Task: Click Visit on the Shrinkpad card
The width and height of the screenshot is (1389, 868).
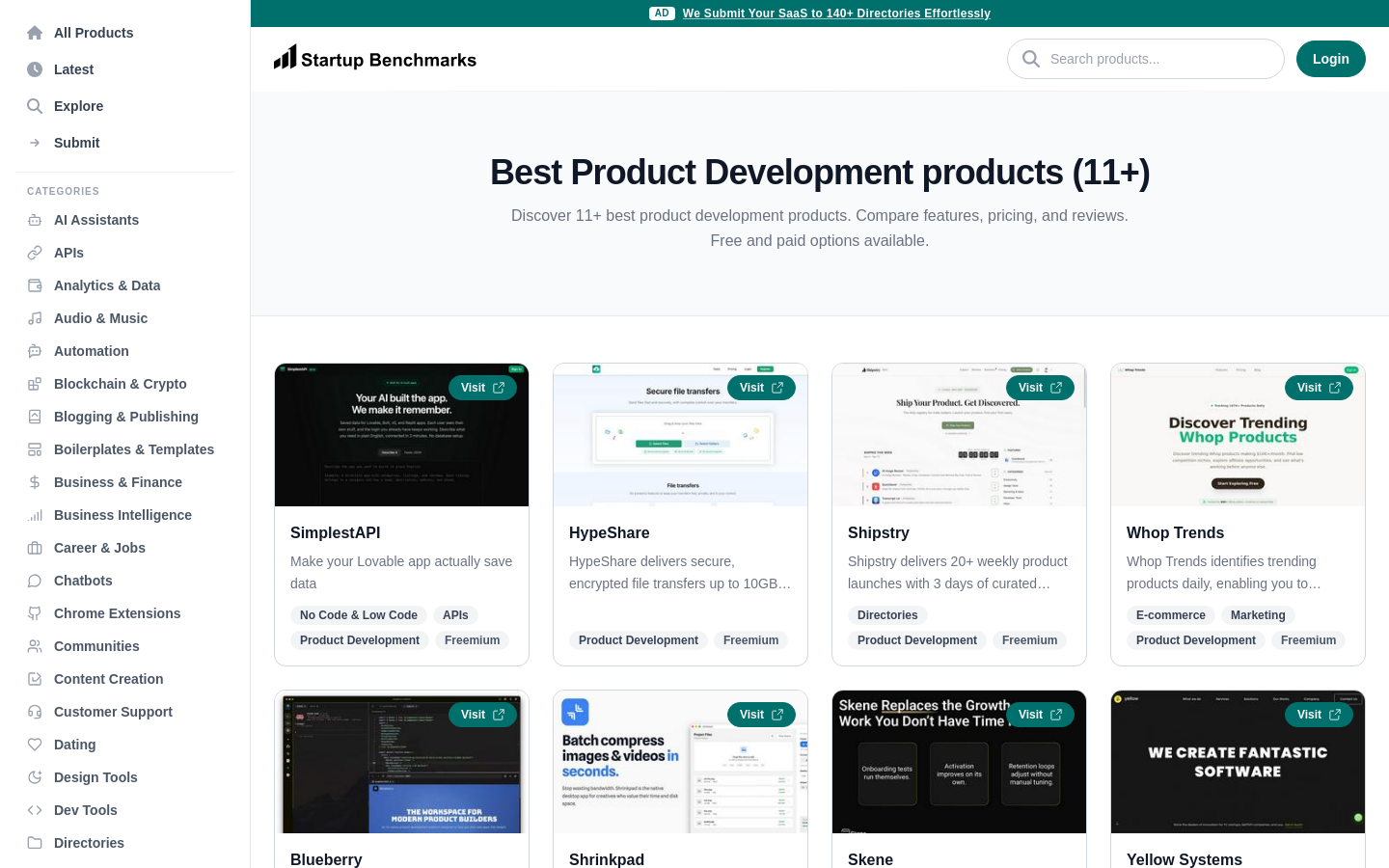Action: (761, 715)
